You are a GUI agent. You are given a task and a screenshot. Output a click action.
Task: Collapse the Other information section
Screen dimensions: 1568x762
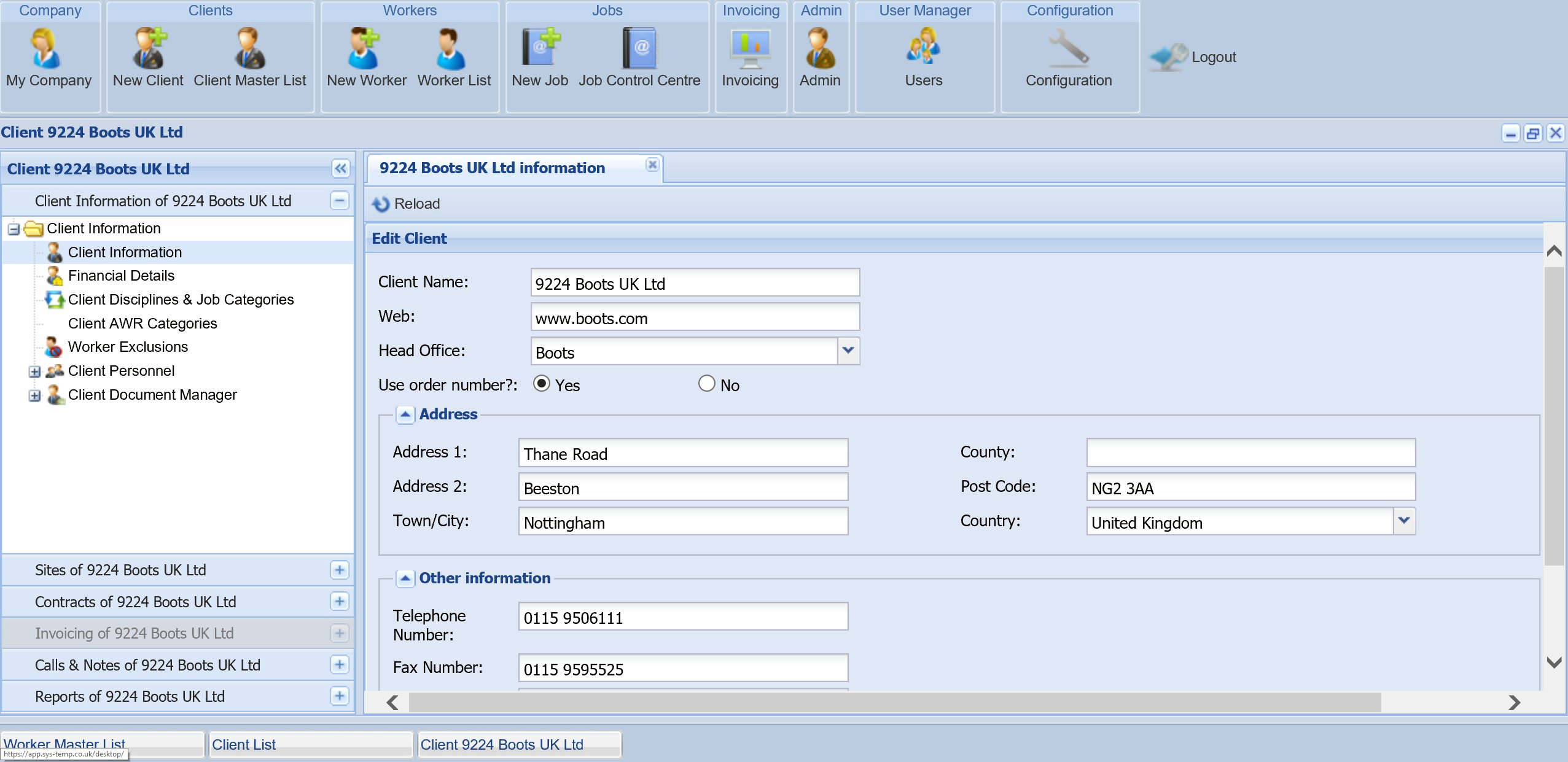[405, 578]
